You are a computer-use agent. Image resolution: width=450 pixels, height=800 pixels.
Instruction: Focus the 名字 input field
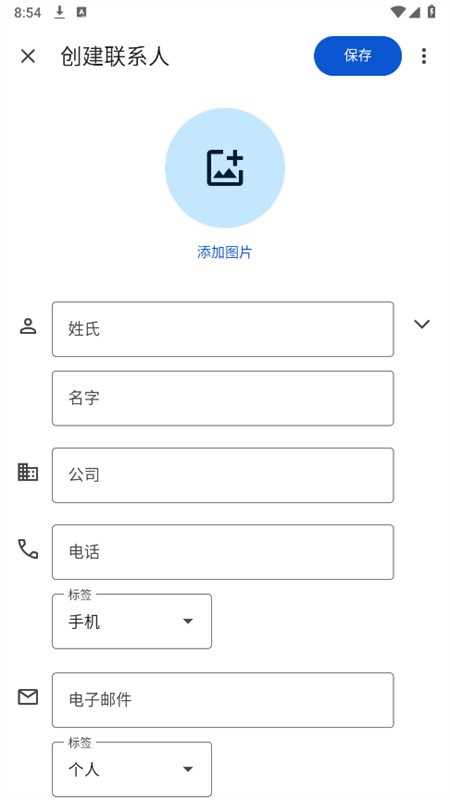click(x=223, y=398)
